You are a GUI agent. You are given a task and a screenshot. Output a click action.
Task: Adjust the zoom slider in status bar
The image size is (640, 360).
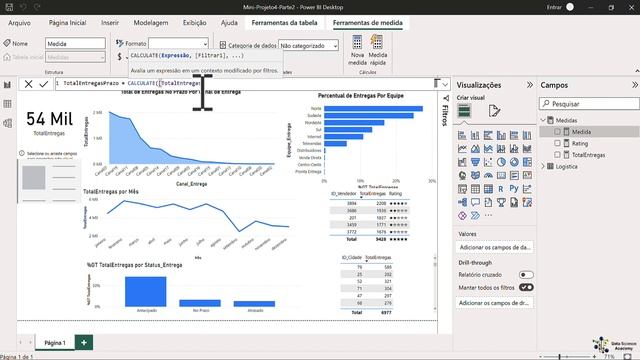point(559,357)
